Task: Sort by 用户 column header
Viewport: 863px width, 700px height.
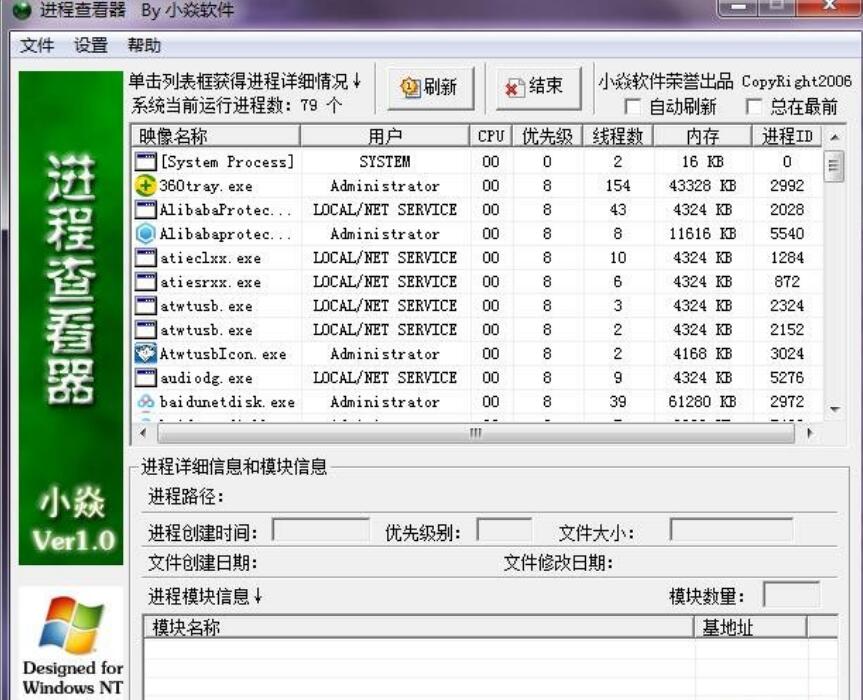Action: (x=385, y=136)
